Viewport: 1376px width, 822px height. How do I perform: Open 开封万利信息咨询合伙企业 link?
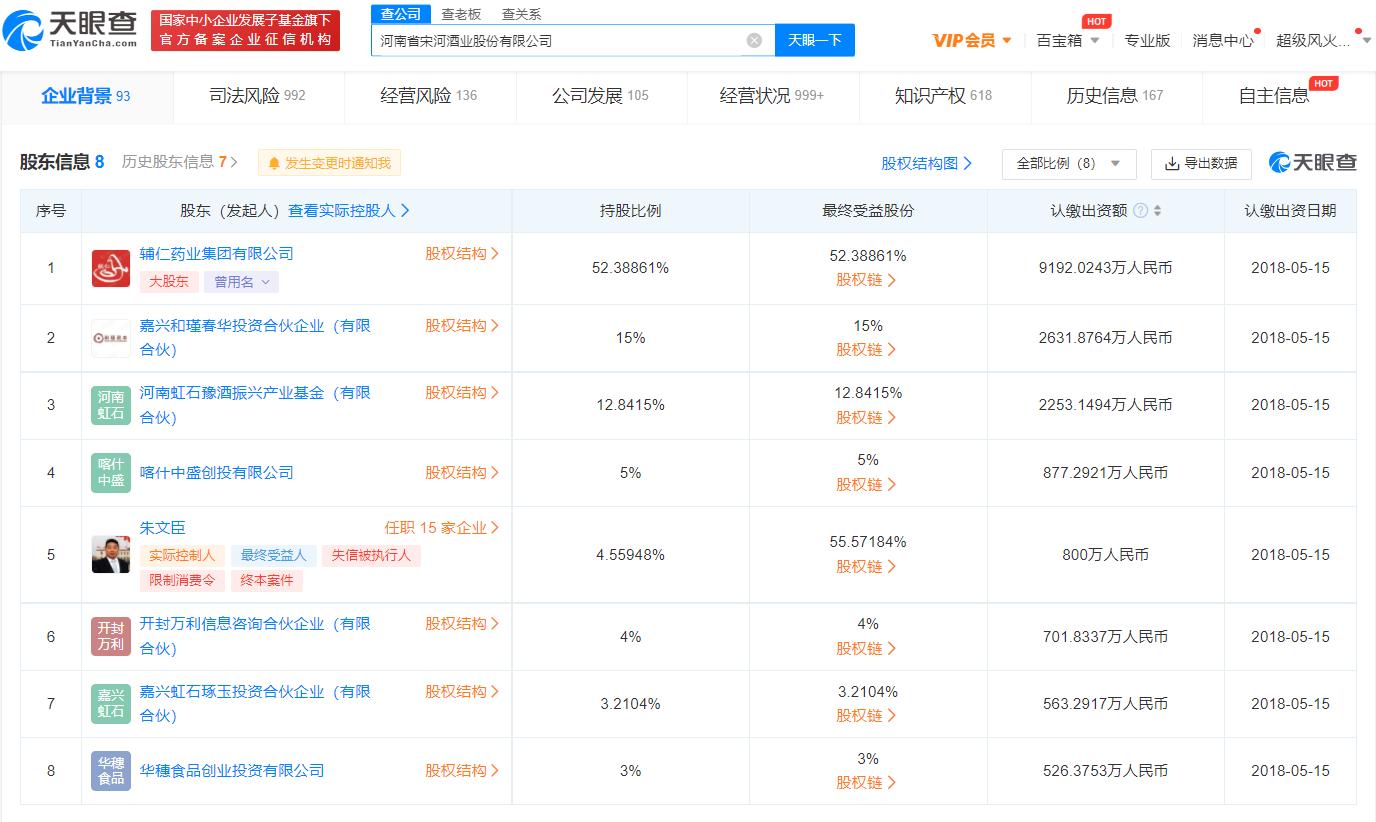255,636
